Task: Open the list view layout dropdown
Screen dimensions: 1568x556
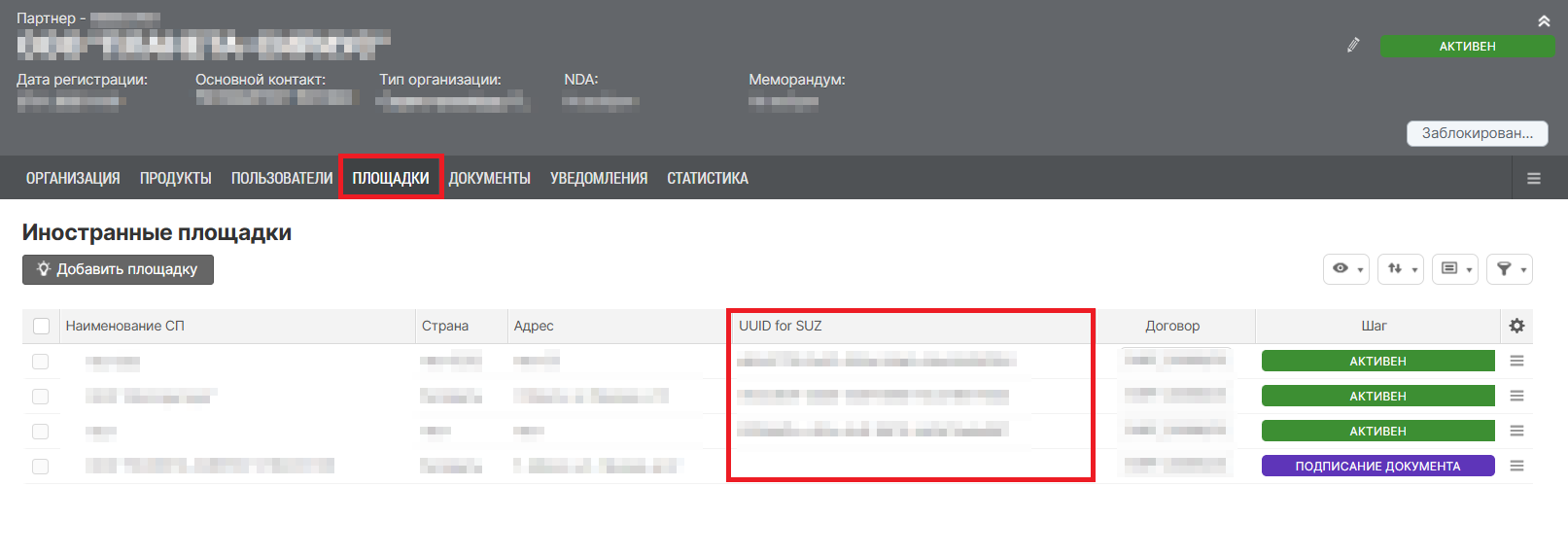Action: pos(1455,269)
